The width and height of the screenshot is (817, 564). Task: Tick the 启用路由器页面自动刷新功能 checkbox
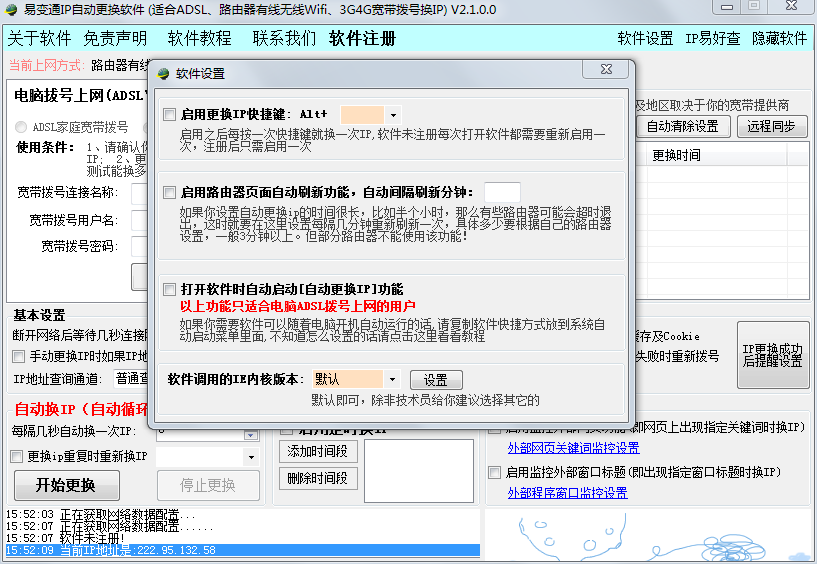pyautogui.click(x=169, y=191)
